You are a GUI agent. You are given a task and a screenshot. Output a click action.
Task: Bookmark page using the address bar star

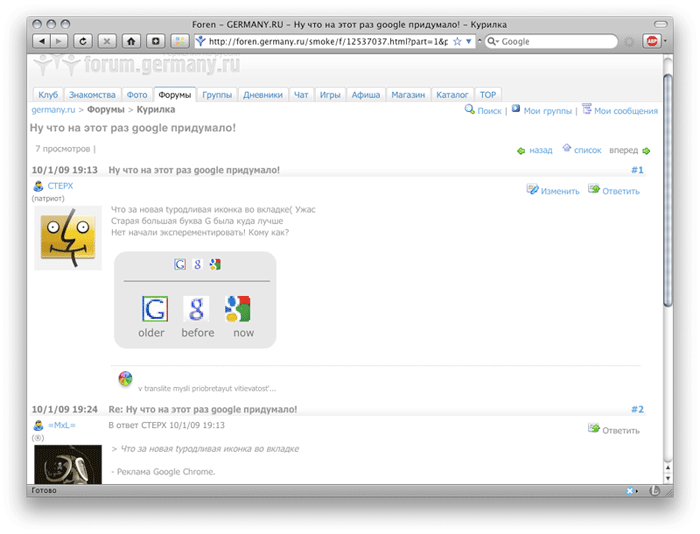point(458,42)
